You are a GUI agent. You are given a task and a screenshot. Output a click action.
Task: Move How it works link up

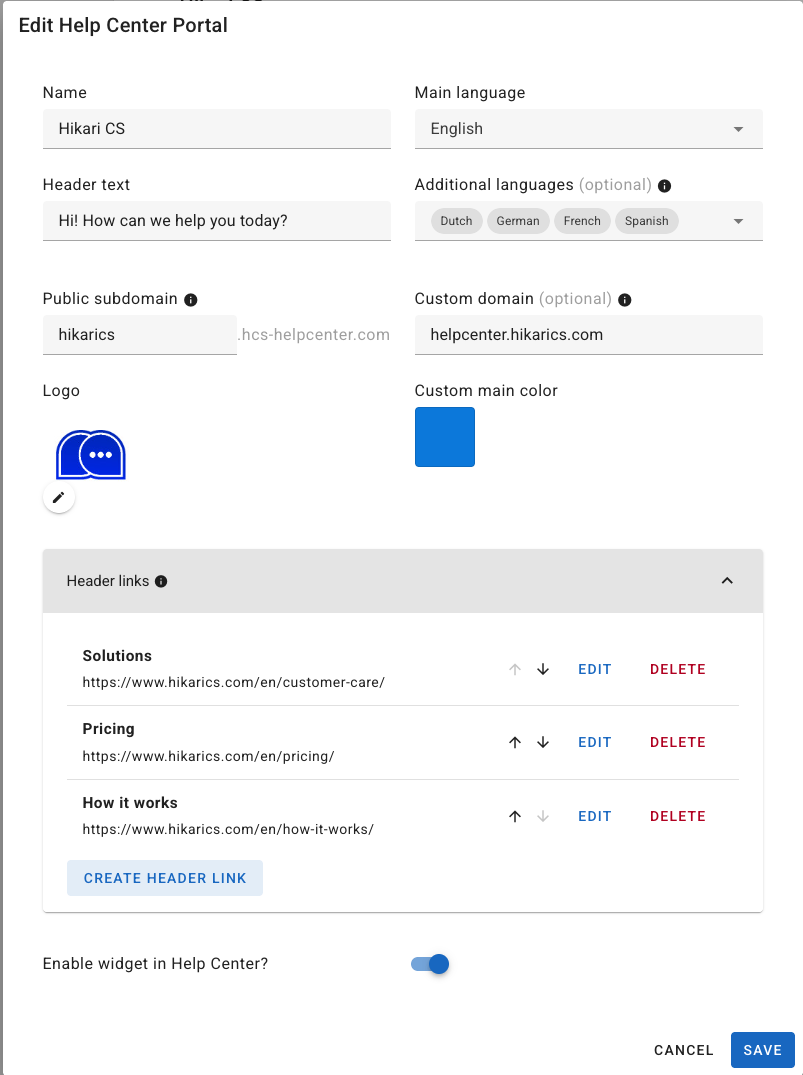[515, 816]
